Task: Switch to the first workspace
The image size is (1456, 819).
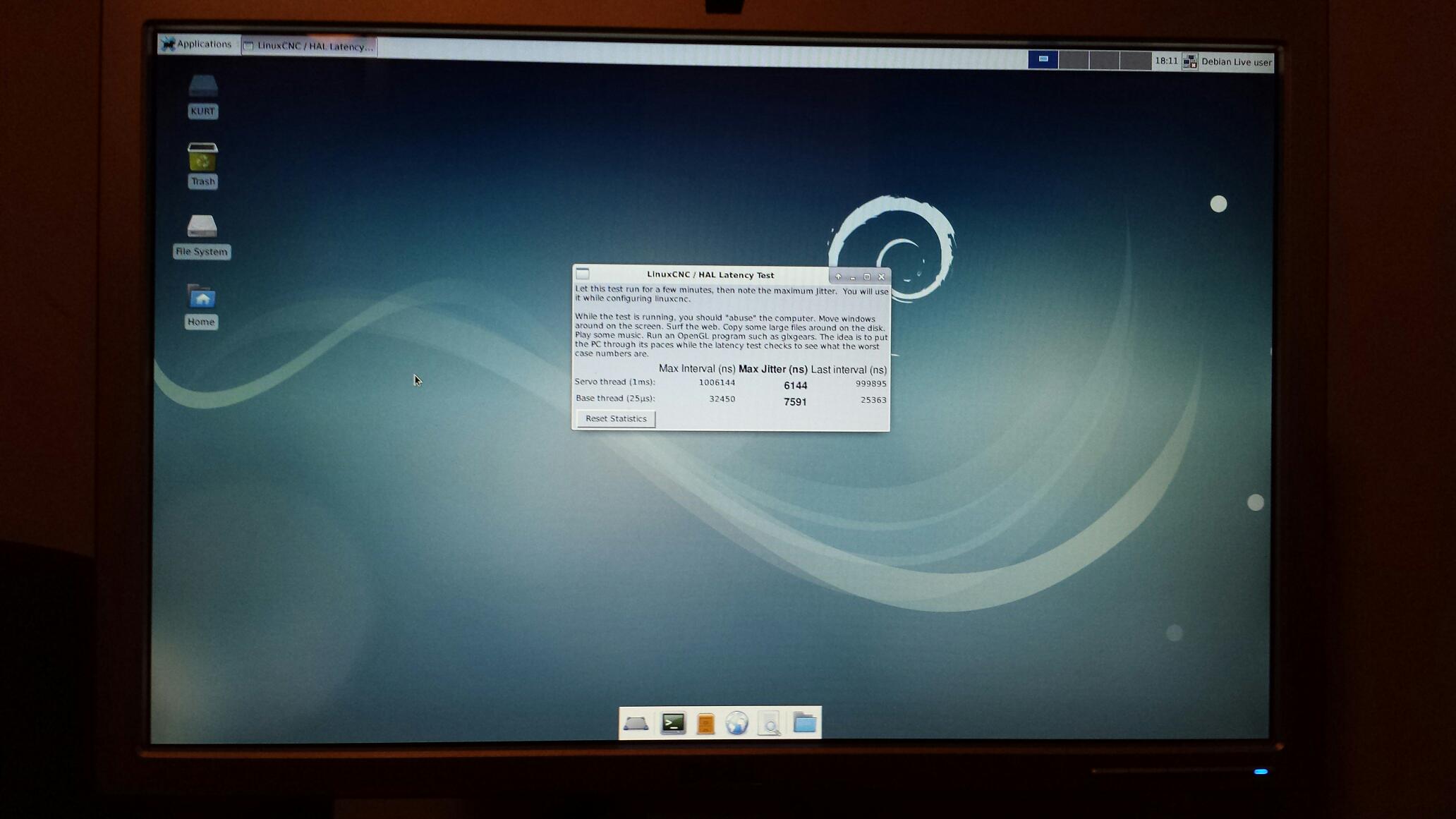Action: 1043,59
